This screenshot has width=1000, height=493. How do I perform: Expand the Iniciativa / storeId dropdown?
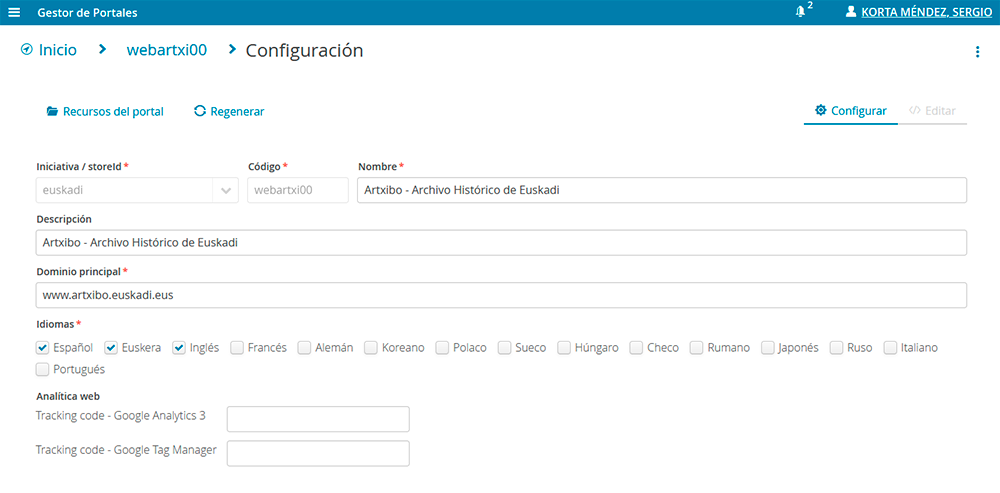pyautogui.click(x=224, y=190)
